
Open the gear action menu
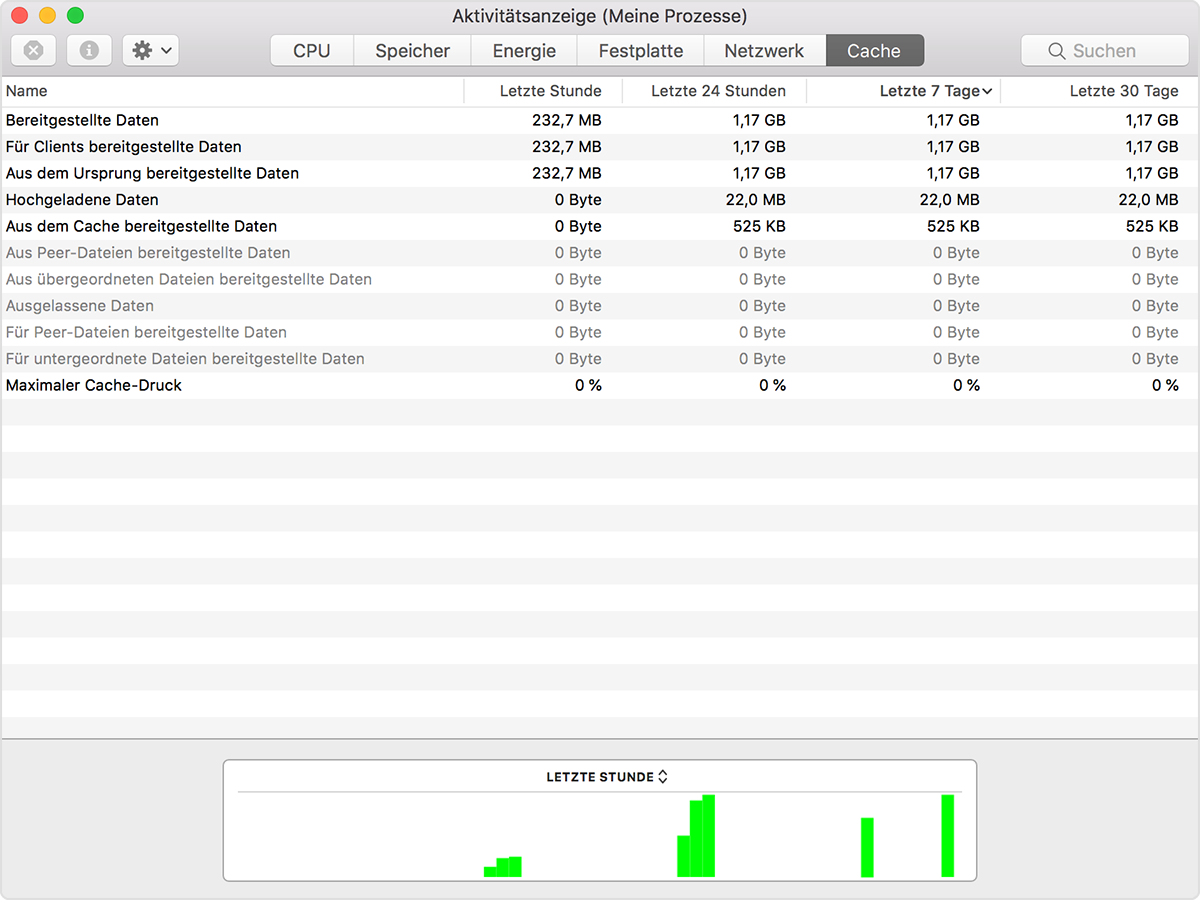151,50
